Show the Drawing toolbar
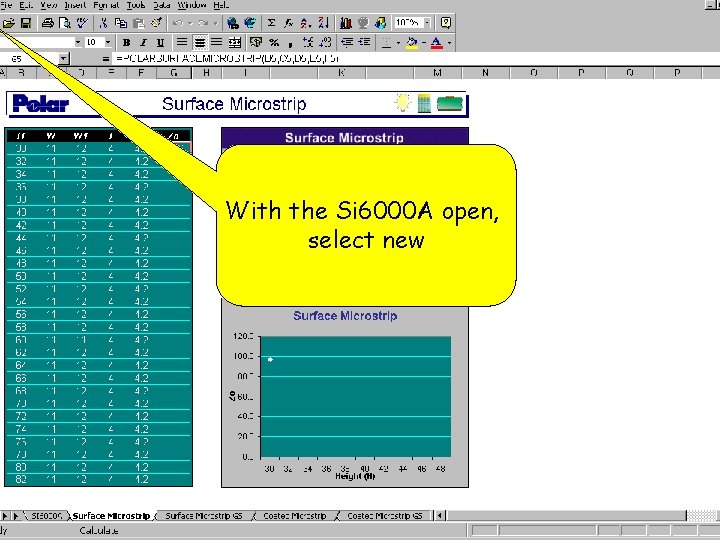This screenshot has width=720, height=540. [x=381, y=23]
